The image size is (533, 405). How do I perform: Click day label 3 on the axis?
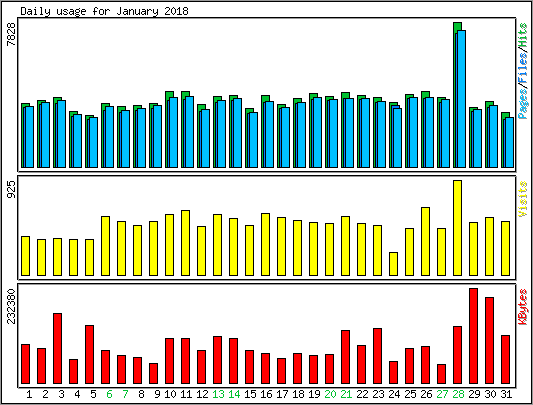(x=61, y=394)
